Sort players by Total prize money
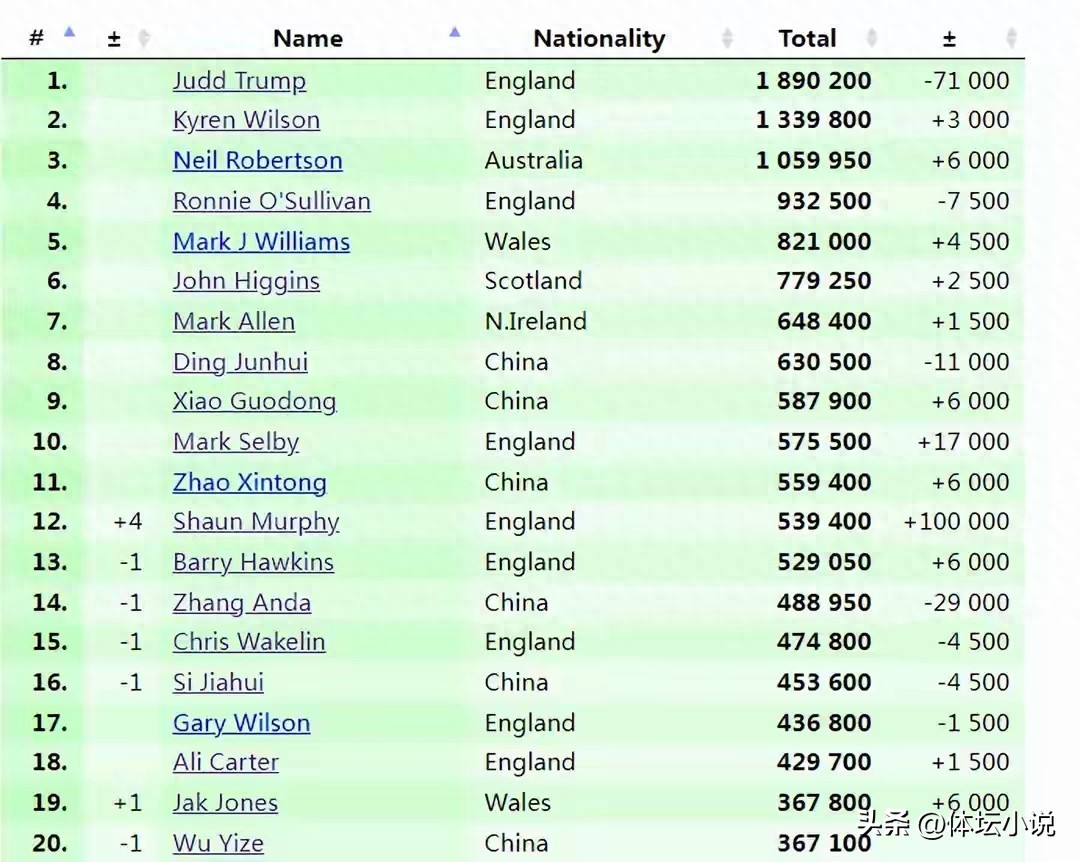 point(806,38)
